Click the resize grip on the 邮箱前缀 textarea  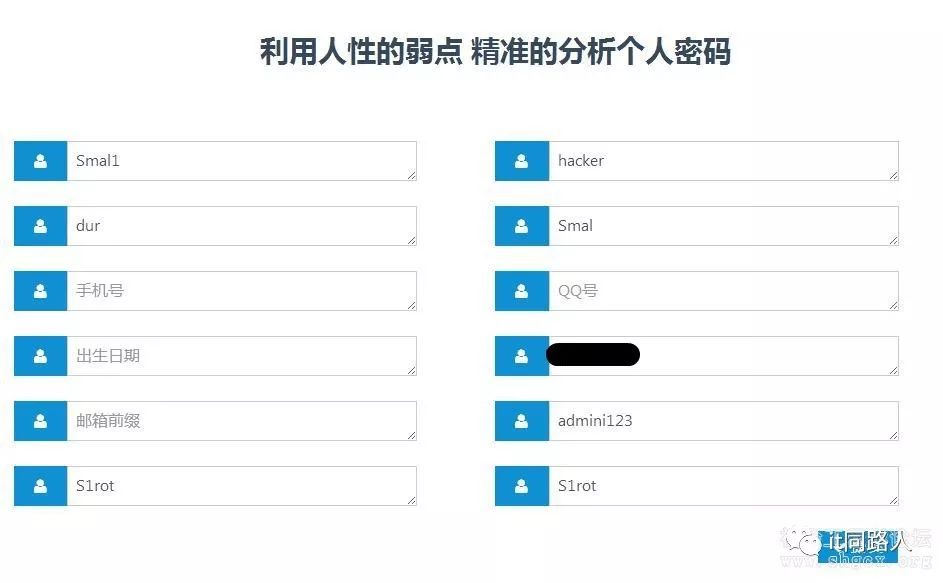point(410,435)
